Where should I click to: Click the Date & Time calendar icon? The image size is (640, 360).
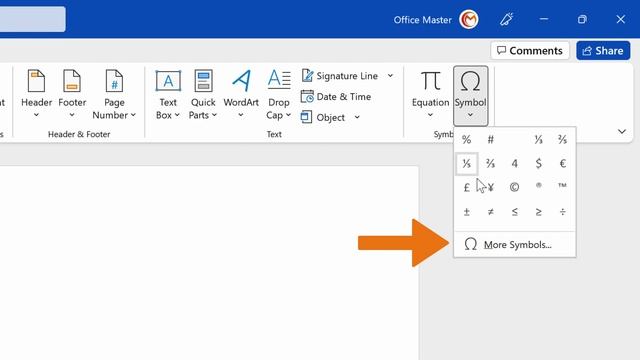click(307, 97)
